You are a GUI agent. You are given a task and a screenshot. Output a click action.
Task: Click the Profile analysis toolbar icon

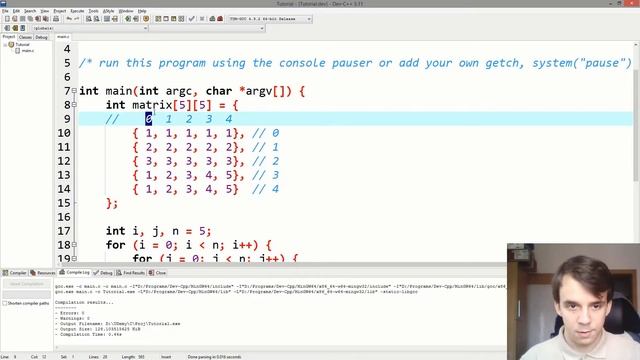click(212, 19)
